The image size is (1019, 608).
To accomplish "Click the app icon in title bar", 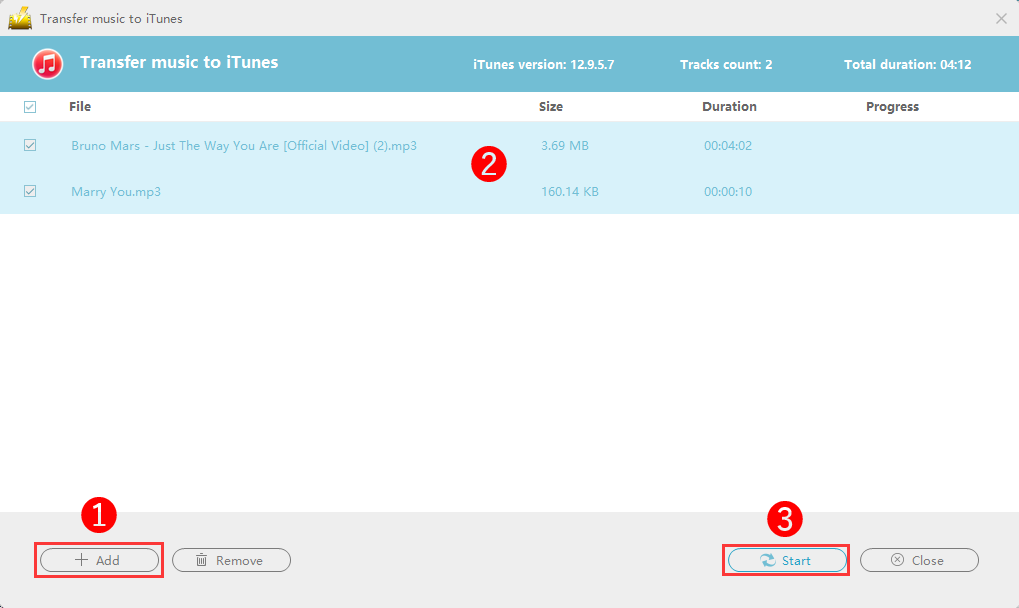I will (19, 18).
